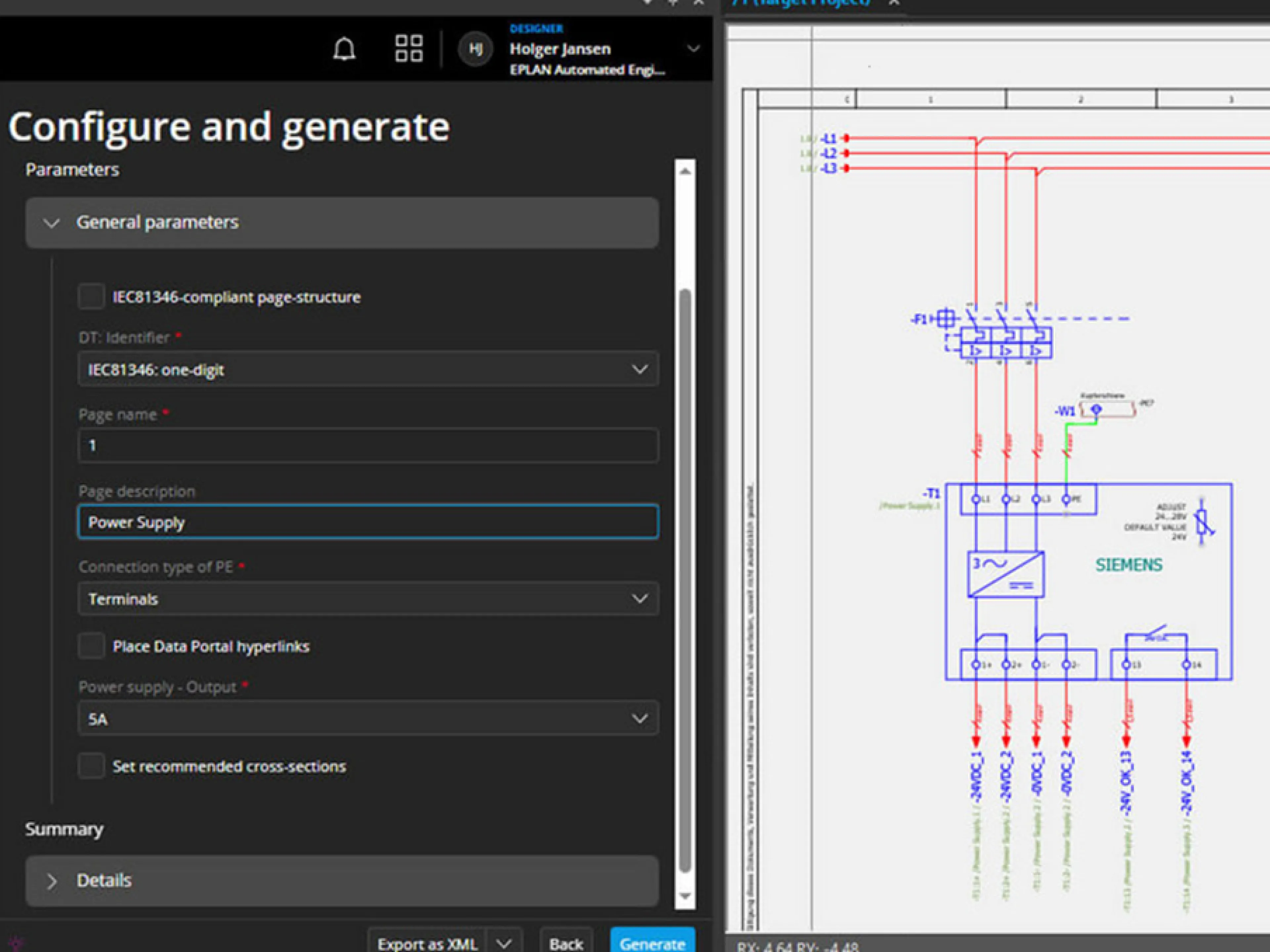This screenshot has width=1270, height=952.
Task: Click the -L2 potential label
Action: click(829, 154)
